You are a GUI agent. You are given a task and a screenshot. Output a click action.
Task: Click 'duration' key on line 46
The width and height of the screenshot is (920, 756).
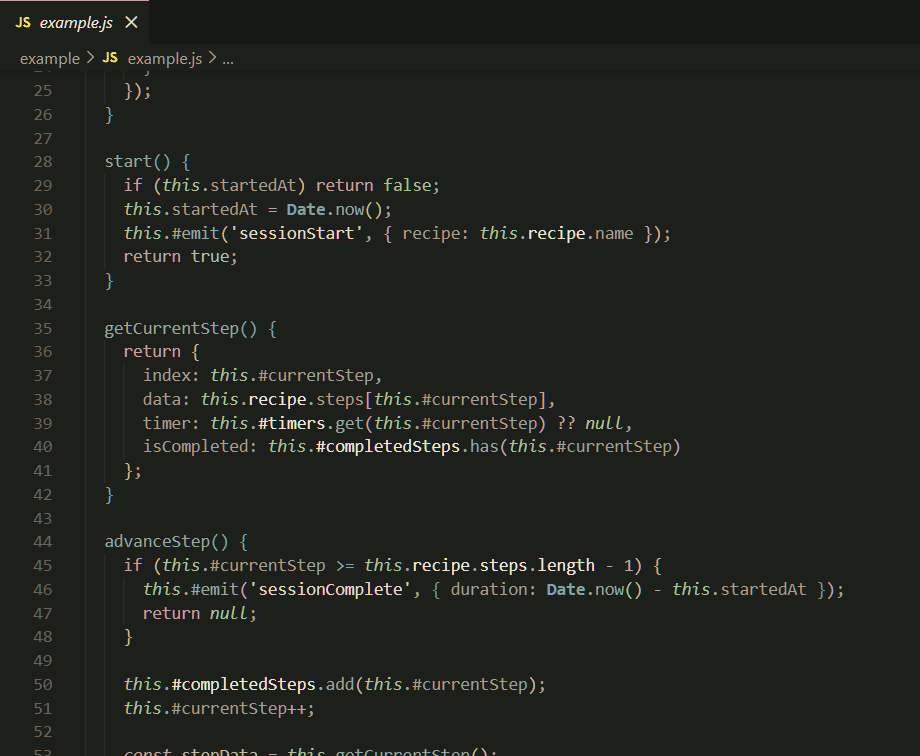489,589
